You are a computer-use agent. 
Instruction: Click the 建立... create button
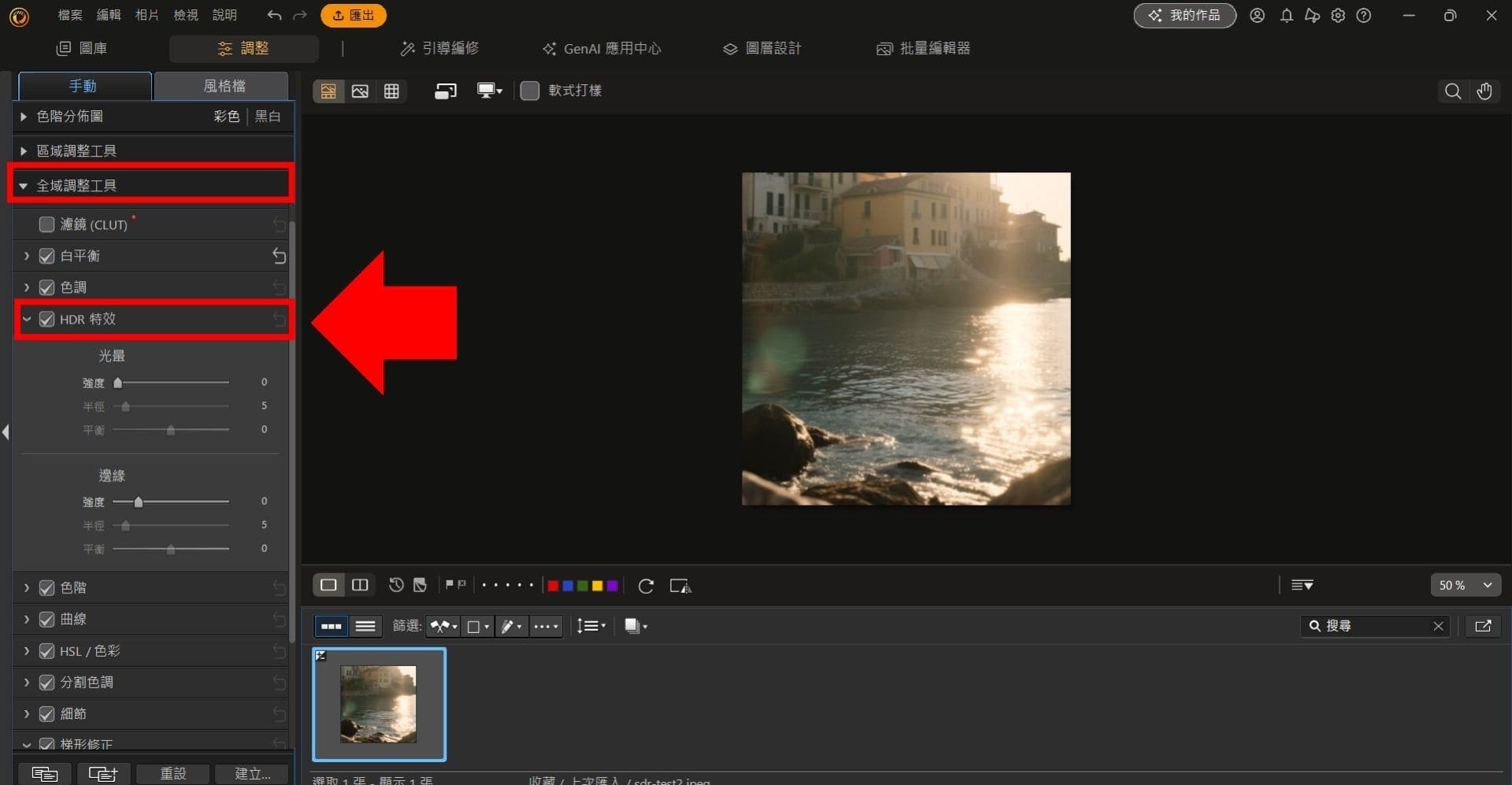click(252, 774)
